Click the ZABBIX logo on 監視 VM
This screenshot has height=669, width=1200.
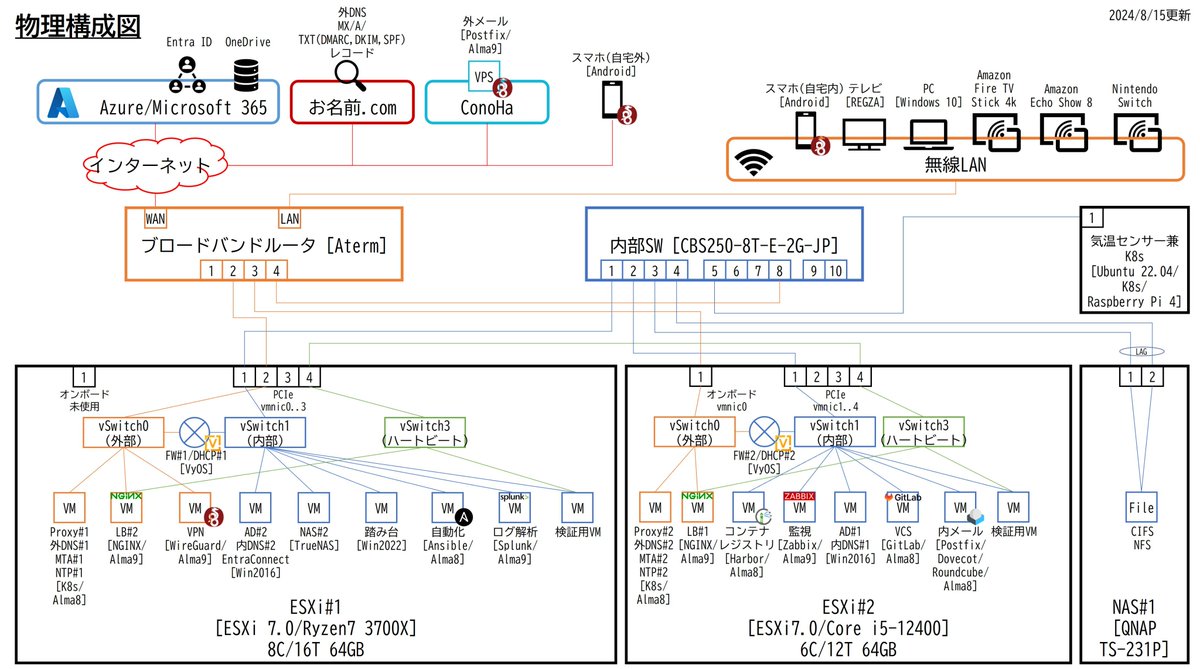[799, 496]
